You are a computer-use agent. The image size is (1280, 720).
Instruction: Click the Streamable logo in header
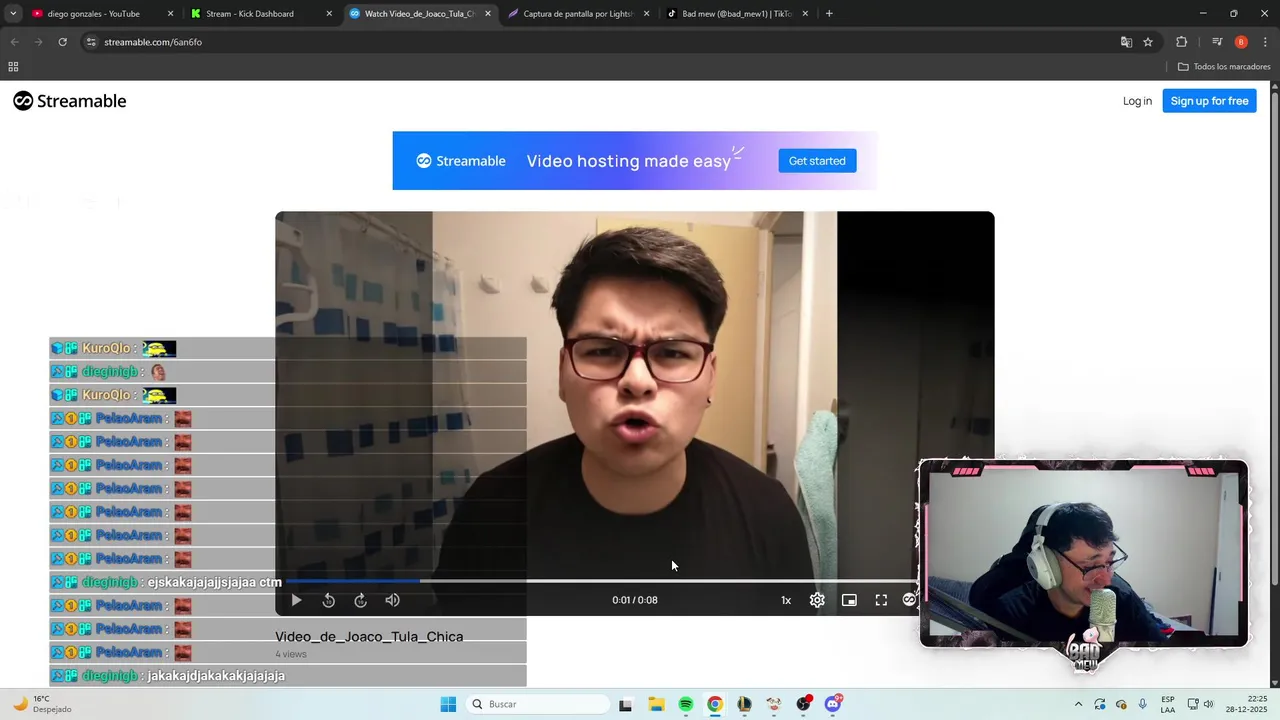(70, 101)
